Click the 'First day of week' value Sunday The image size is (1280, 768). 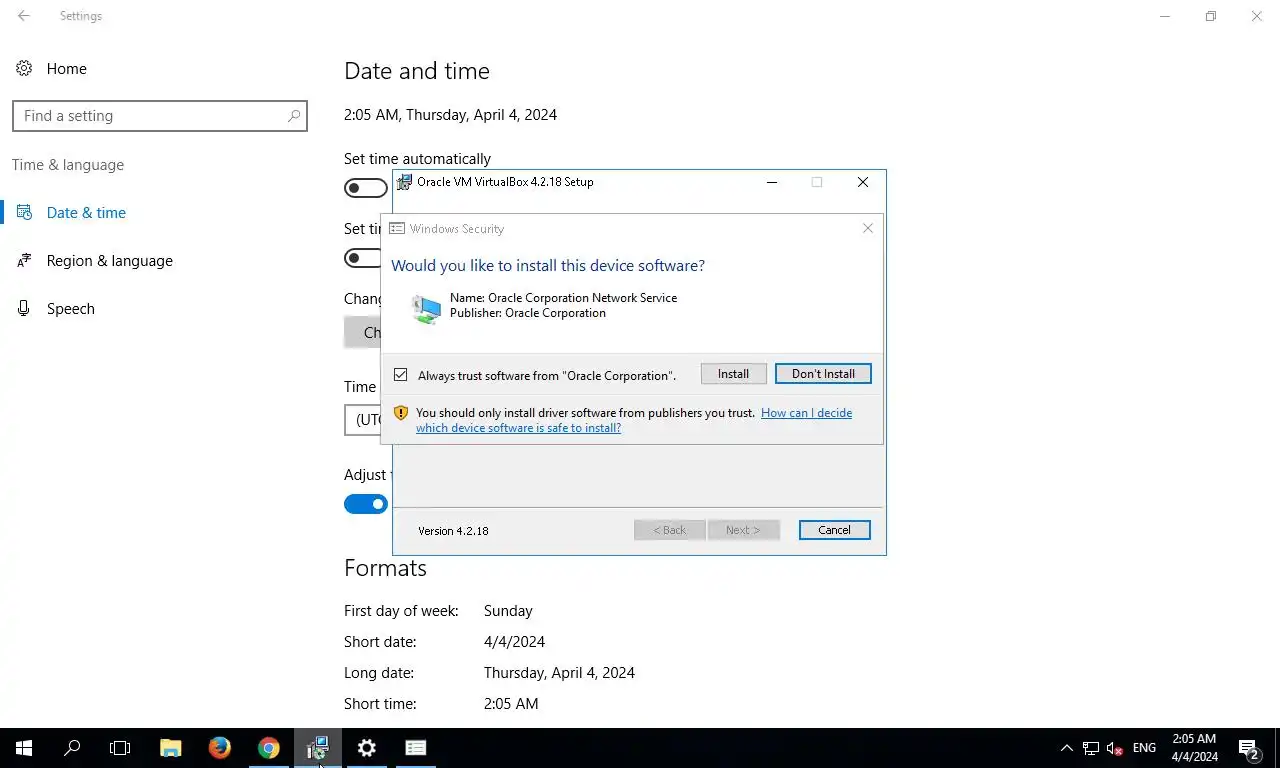[x=508, y=611]
